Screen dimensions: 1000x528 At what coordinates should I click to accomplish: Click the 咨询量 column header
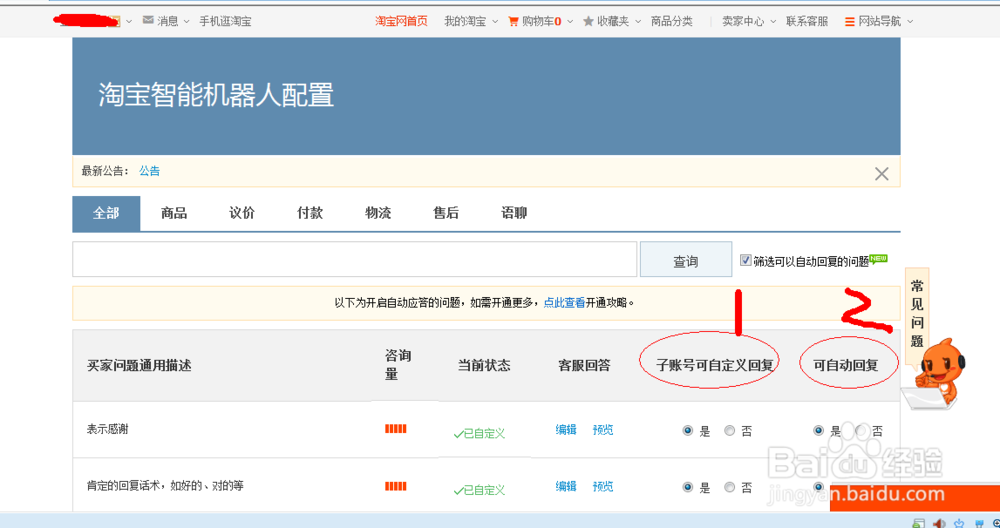[x=398, y=365]
